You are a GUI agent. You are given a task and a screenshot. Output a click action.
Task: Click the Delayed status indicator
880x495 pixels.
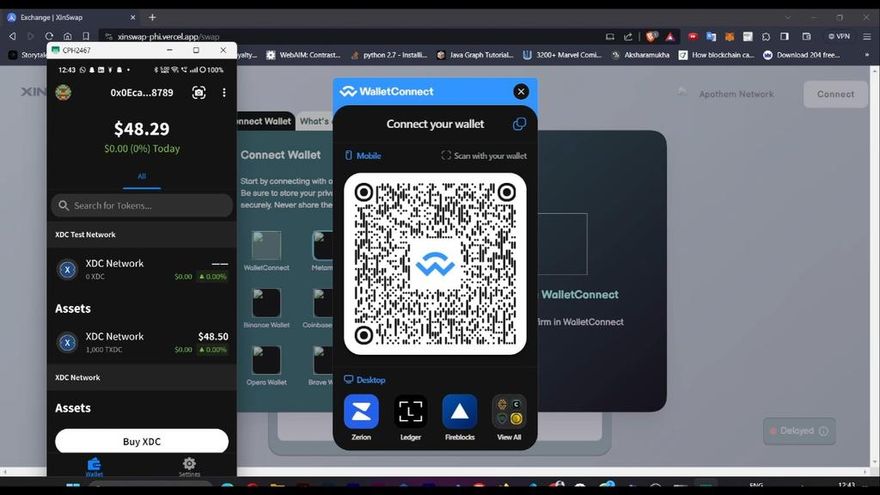(799, 431)
